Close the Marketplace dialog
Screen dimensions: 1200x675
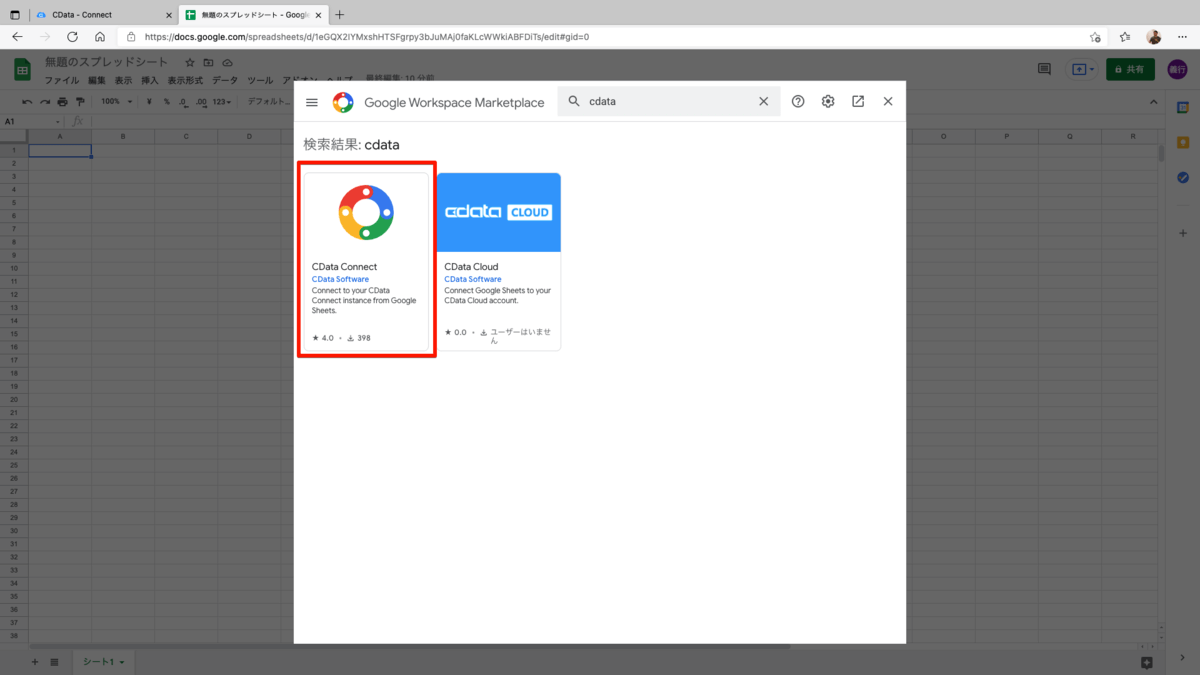887,101
